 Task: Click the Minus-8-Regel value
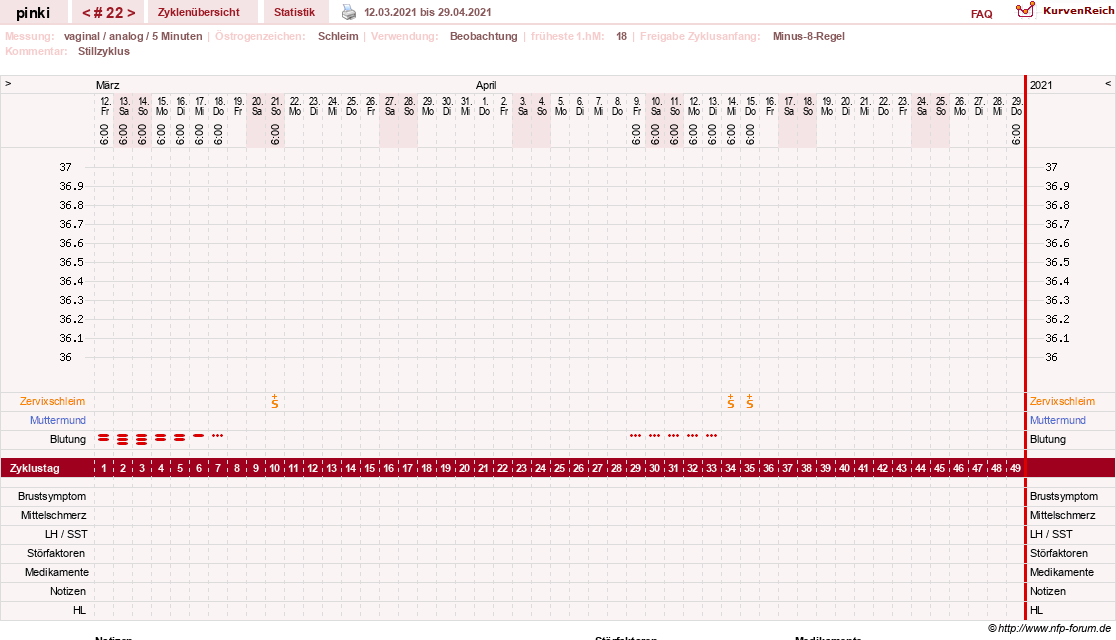[809, 36]
